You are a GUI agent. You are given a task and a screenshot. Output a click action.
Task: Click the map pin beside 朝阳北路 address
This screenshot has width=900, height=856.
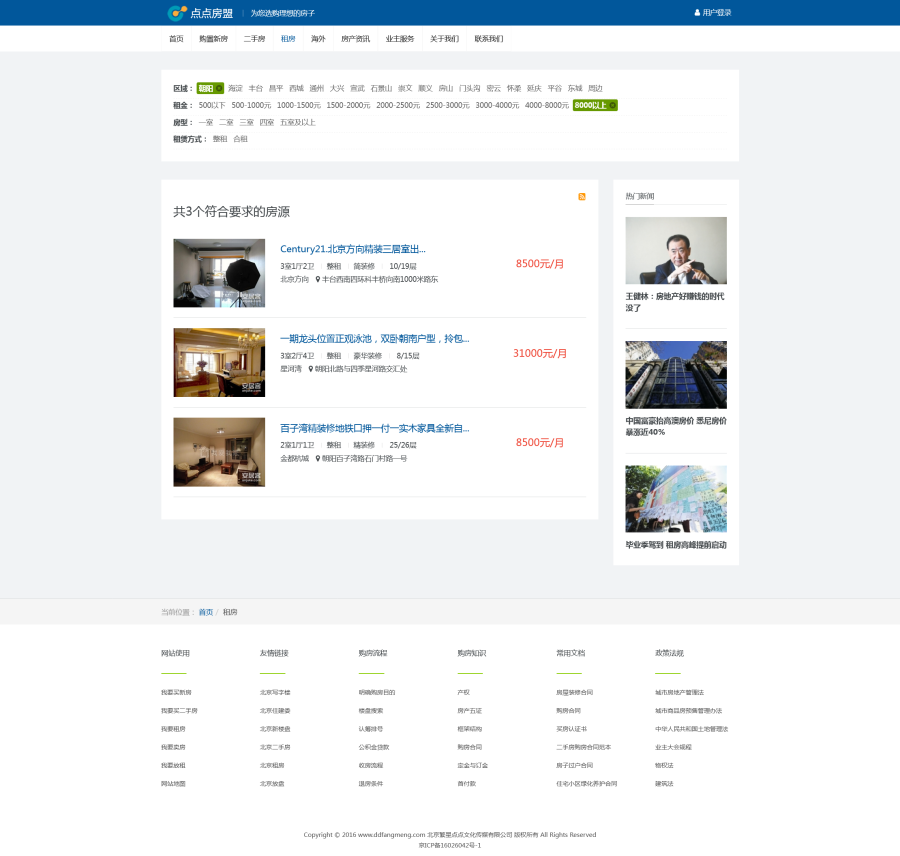[311, 369]
